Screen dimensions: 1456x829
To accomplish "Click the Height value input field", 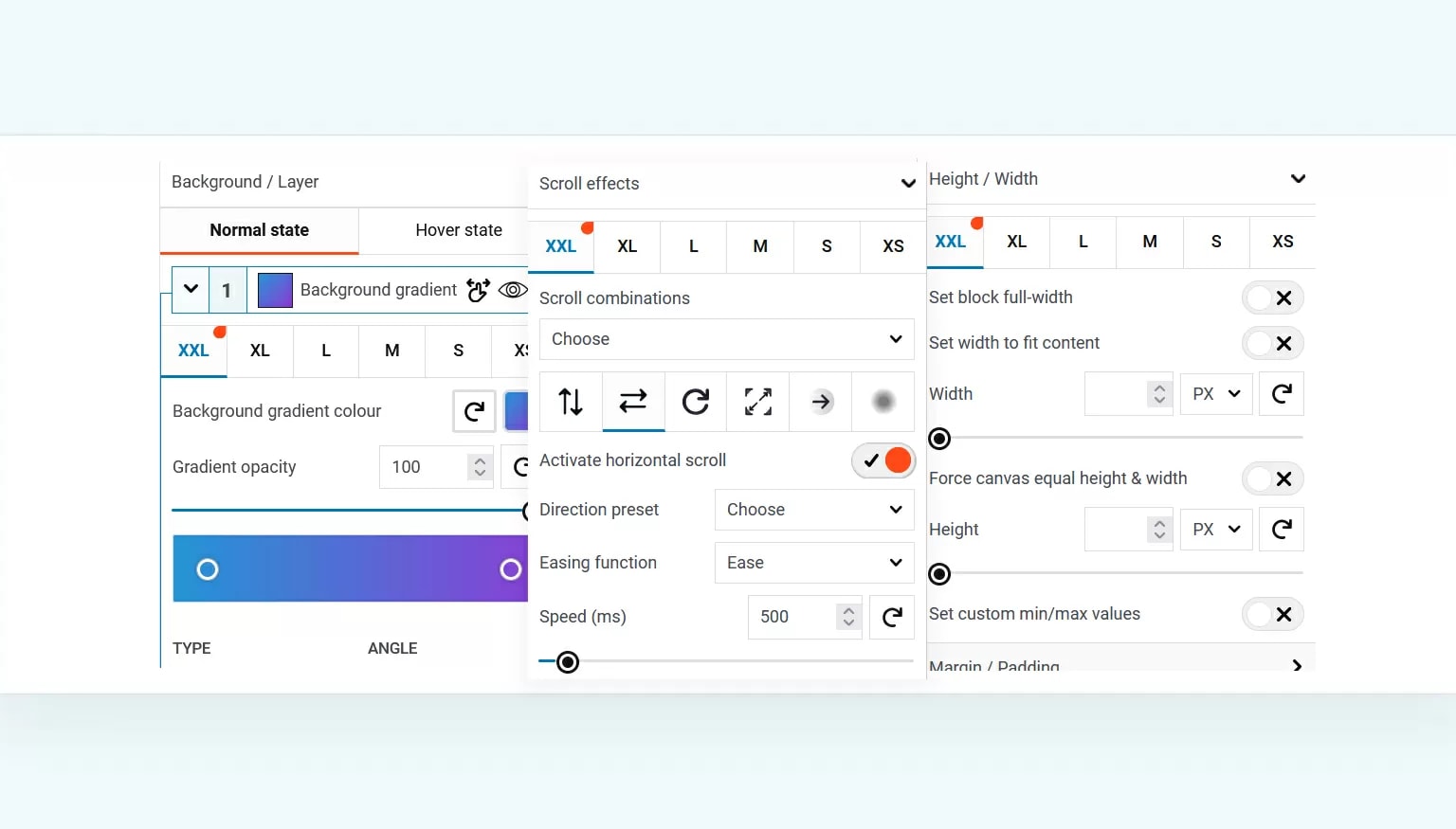I will click(1129, 529).
